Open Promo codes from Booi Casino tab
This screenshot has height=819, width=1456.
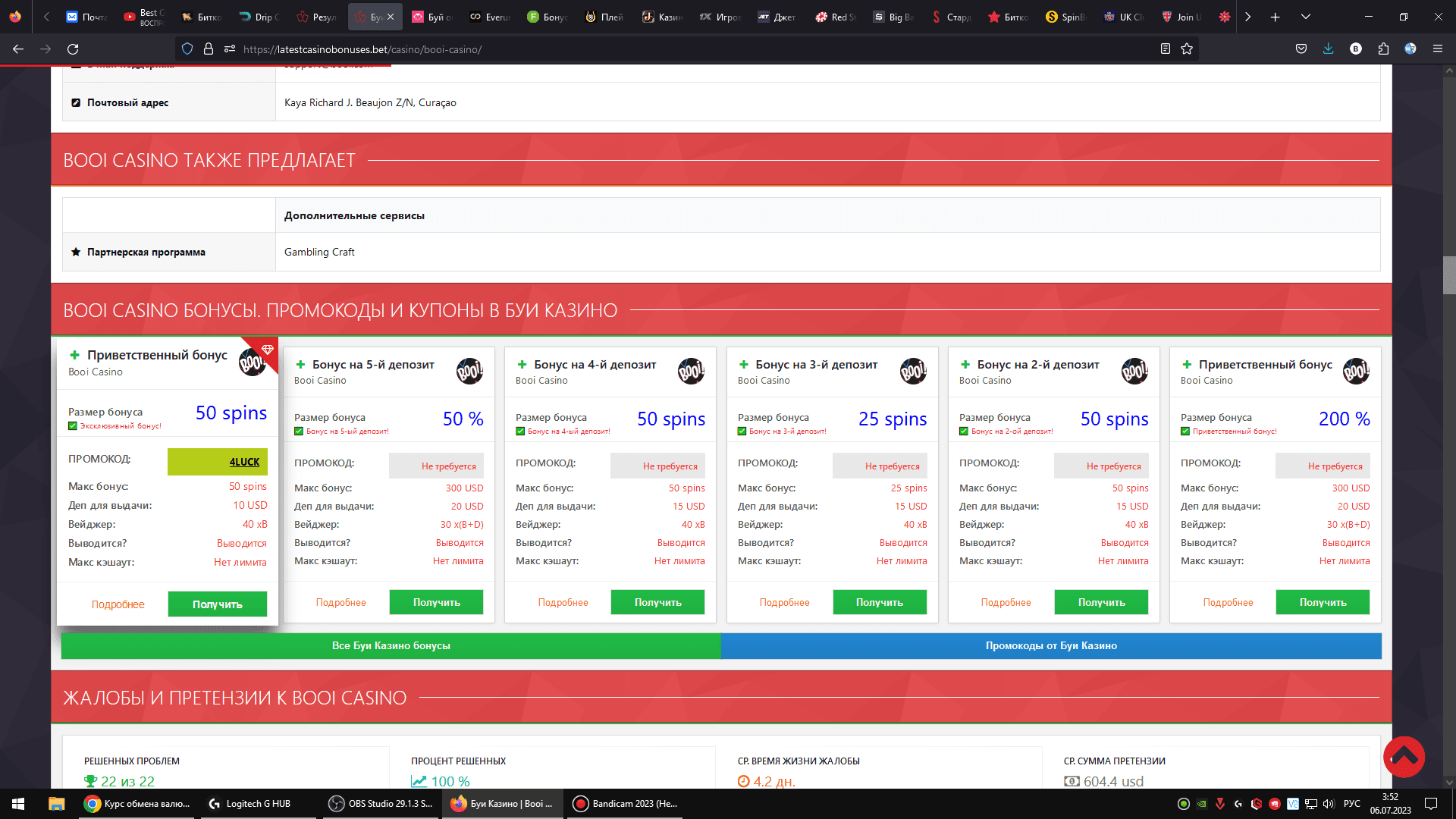tap(1050, 646)
